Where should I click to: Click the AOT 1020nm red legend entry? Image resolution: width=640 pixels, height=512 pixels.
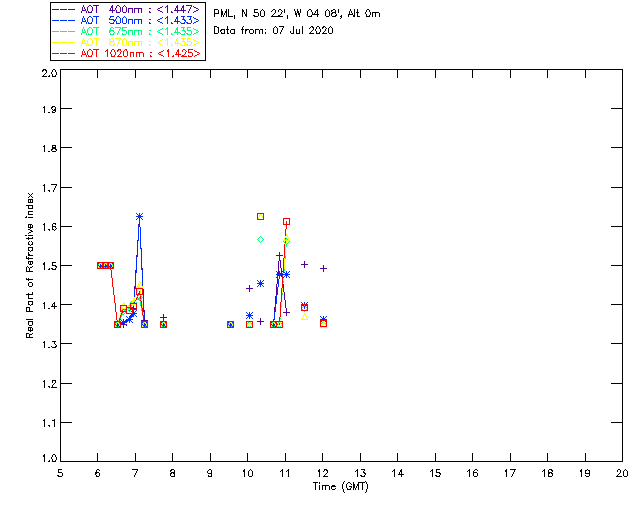tap(126, 53)
